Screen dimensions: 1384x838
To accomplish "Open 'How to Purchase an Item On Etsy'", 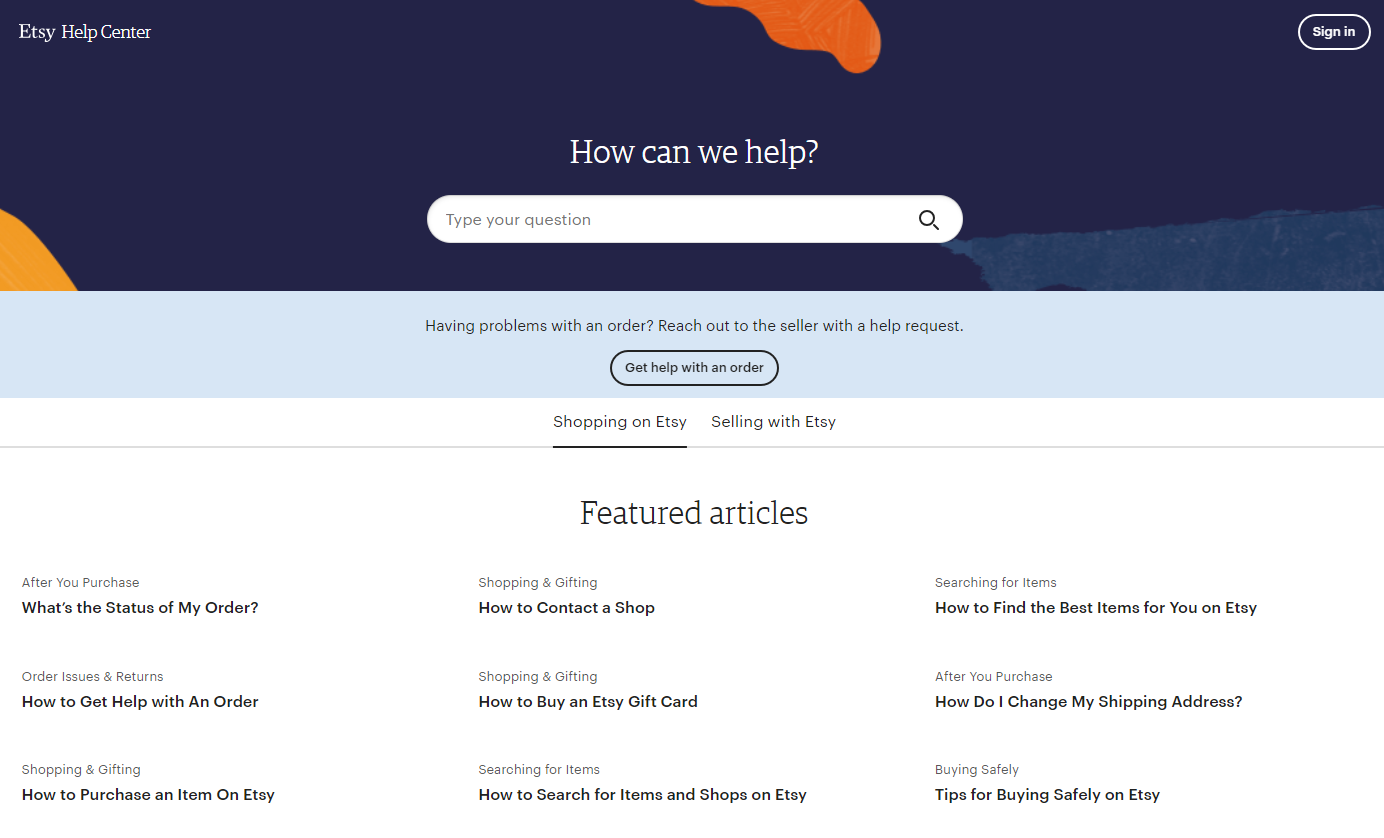I will pos(148,795).
